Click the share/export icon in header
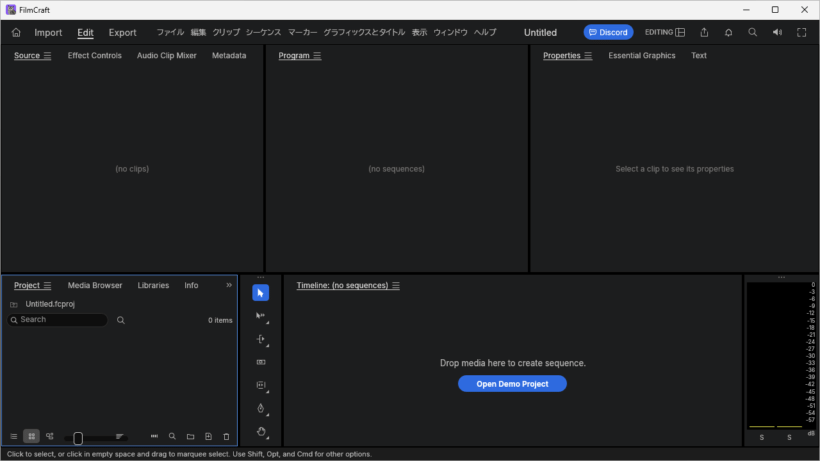 click(704, 32)
